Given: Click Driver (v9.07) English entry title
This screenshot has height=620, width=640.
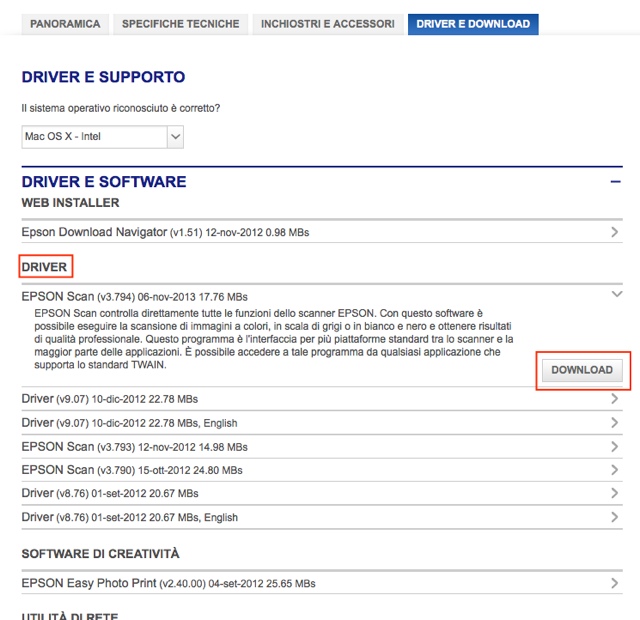Looking at the screenshot, I should coord(129,423).
